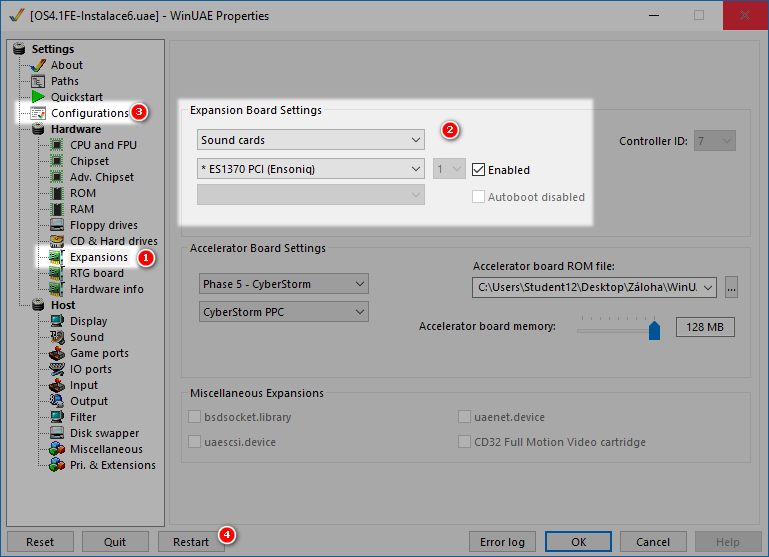The image size is (769, 557).
Task: Click the CPU and FPU chip icon
Action: point(57,145)
